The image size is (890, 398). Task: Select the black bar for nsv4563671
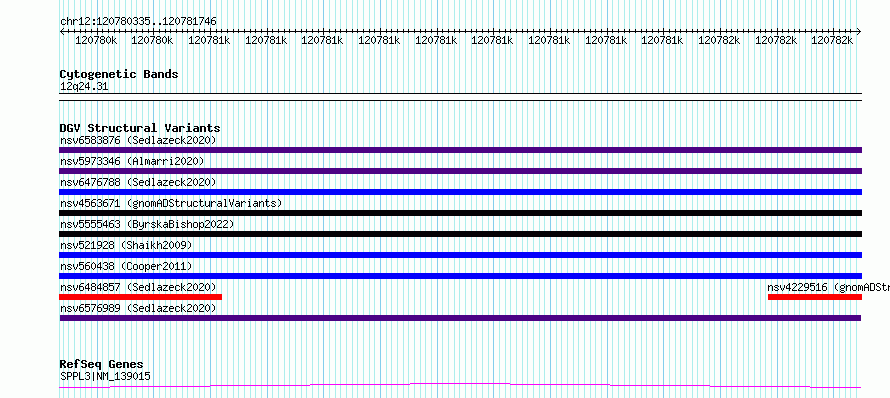460,213
